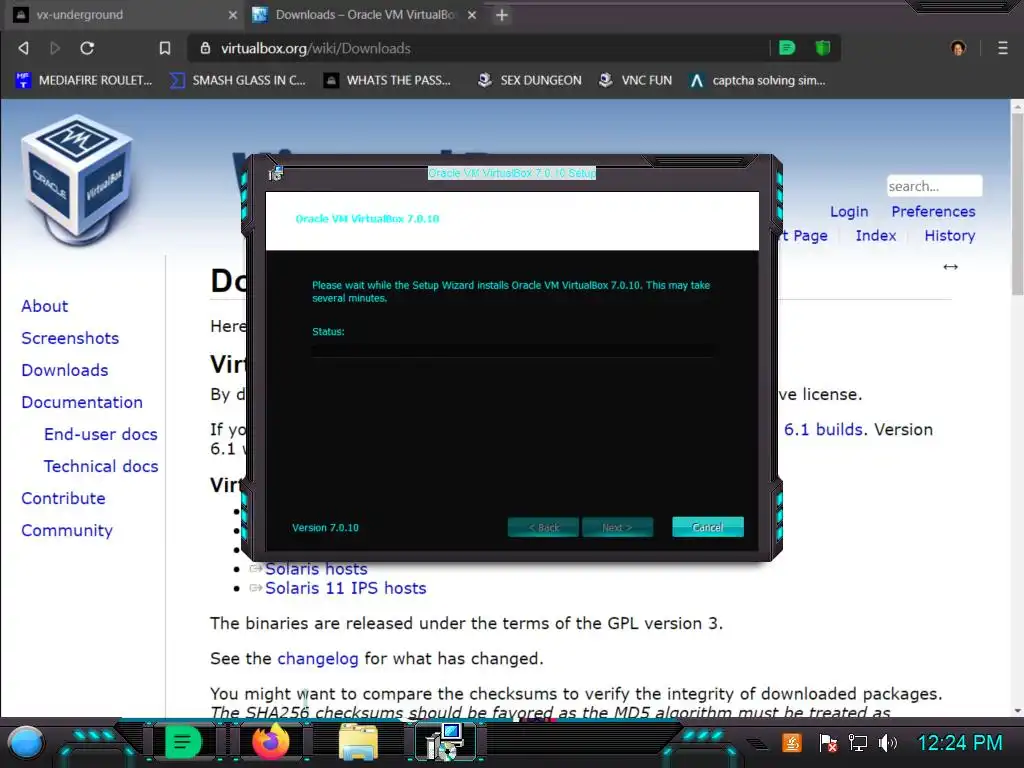This screenshot has height=768, width=1024.
Task: Open the green notes extension icon in toolbar
Action: tap(787, 48)
